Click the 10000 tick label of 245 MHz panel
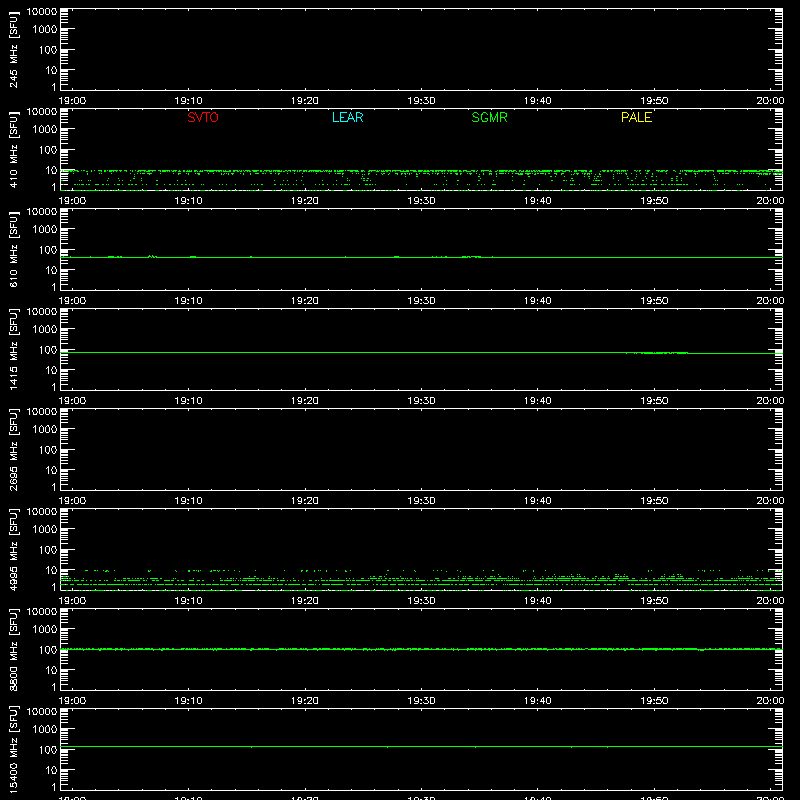Screen dimensions: 800x800 [x=42, y=12]
